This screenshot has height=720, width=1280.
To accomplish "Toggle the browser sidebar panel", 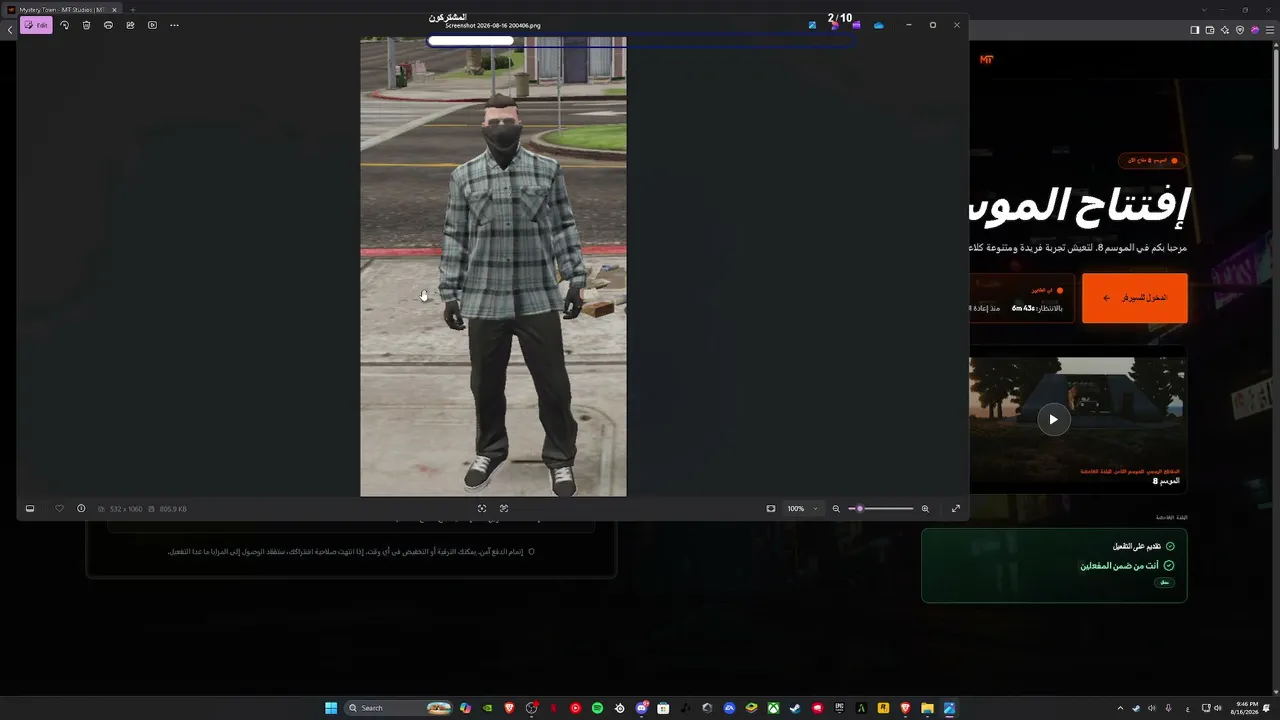I will 1195,30.
